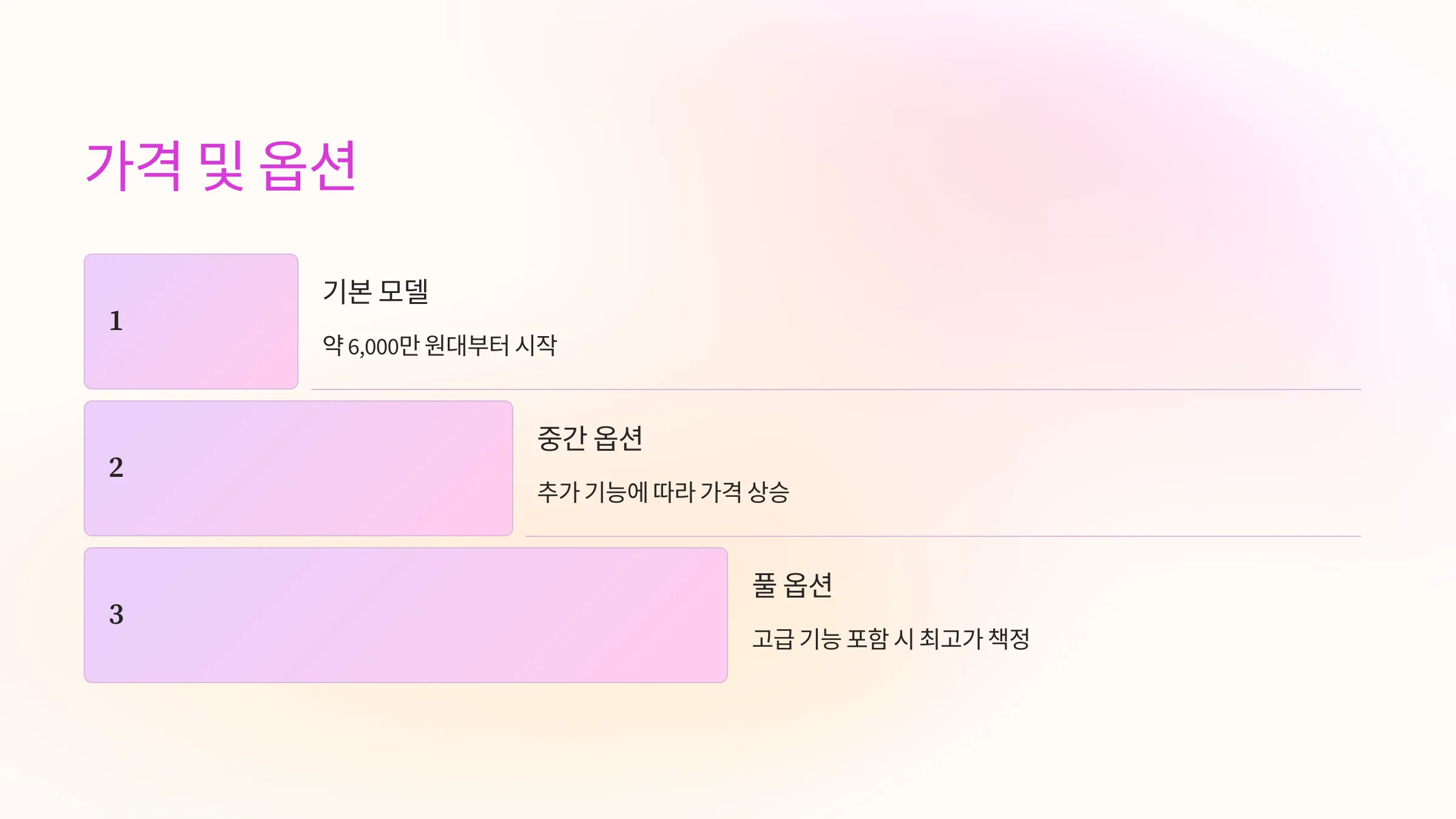Click the 중간 옵션 heading

[x=590, y=439]
